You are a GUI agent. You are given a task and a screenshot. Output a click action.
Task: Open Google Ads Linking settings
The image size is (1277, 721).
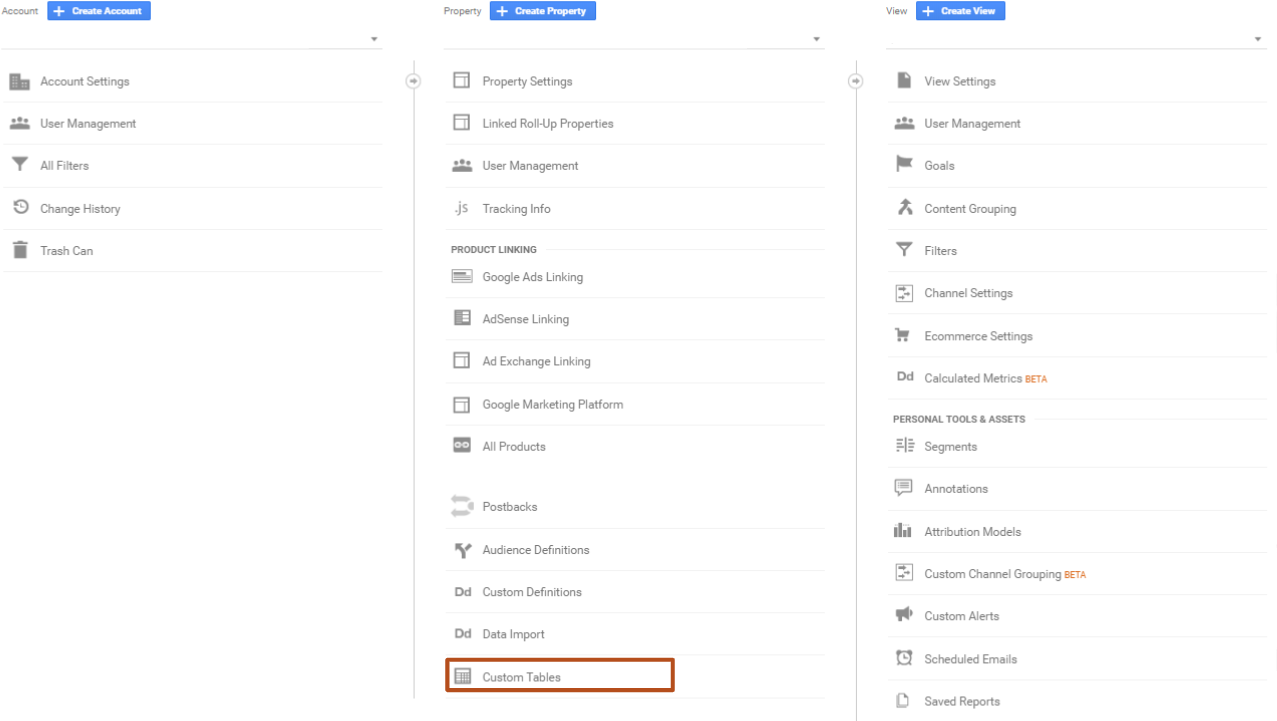[x=532, y=277]
